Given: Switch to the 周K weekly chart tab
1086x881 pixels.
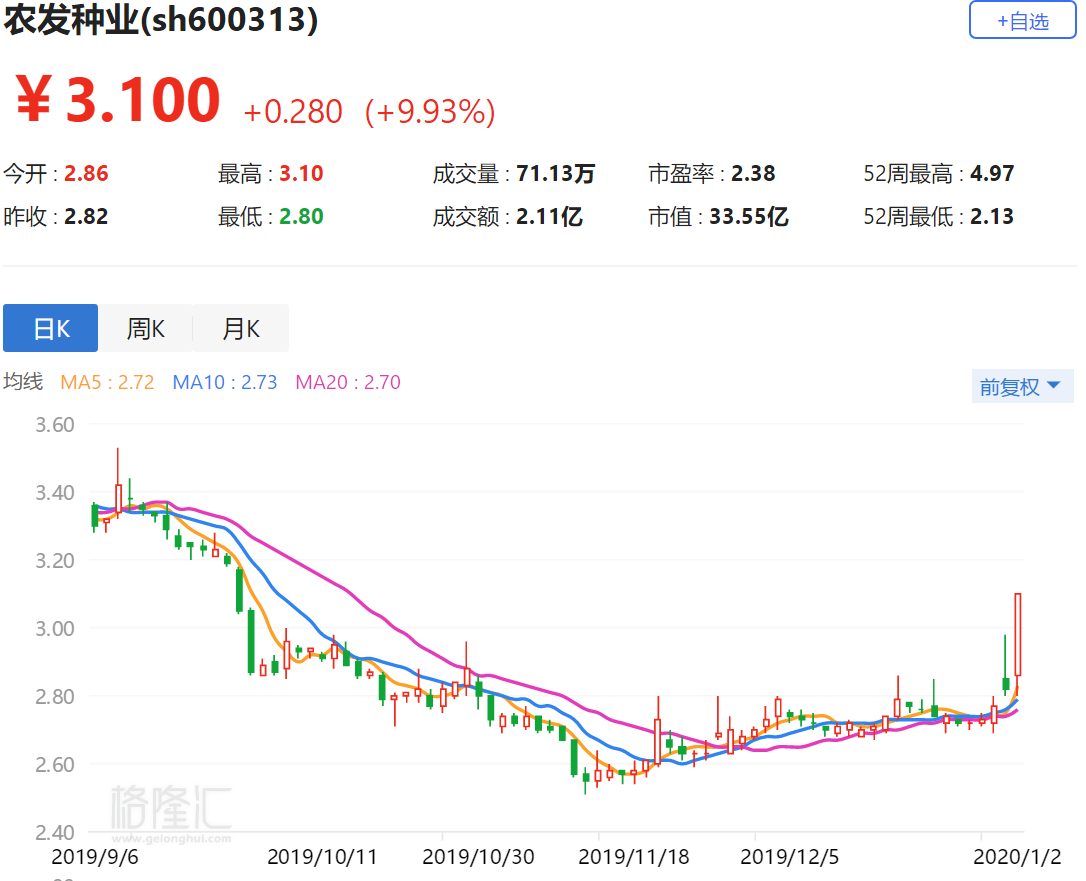Looking at the screenshot, I should tap(145, 328).
